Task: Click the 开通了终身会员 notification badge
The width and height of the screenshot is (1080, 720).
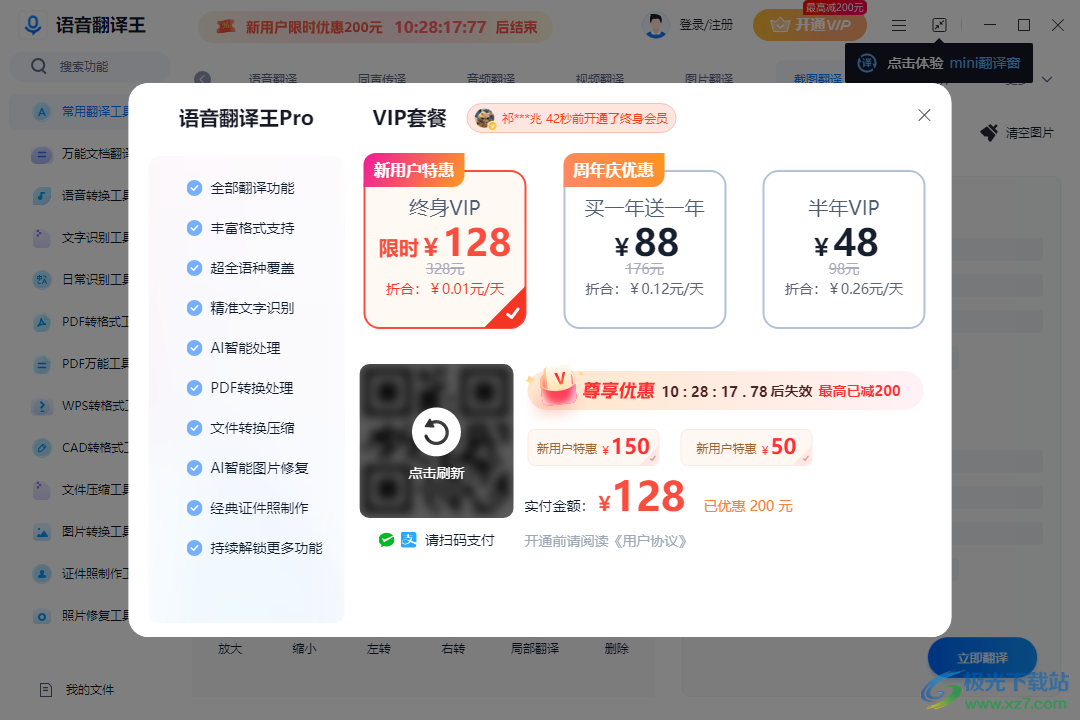Action: tap(571, 119)
